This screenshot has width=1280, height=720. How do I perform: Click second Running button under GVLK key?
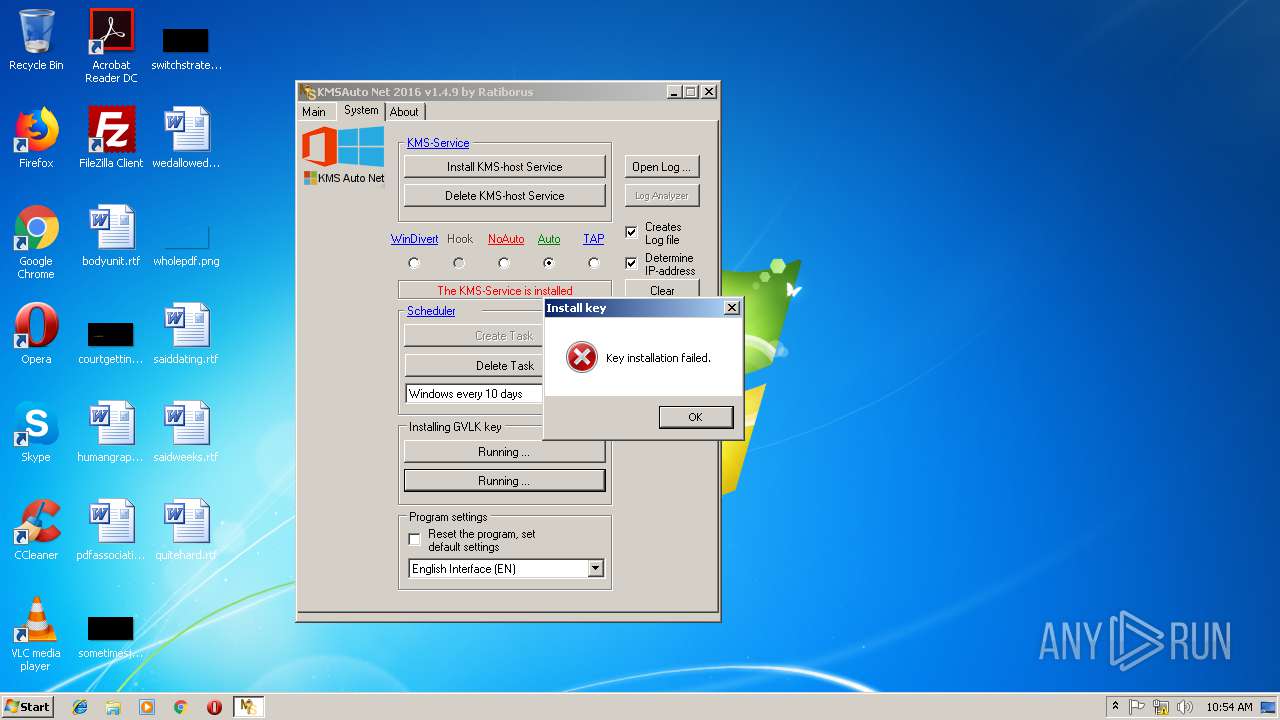click(505, 481)
